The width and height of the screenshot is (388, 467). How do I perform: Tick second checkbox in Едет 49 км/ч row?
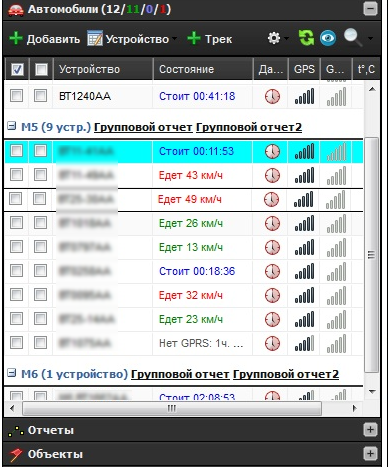[40, 199]
